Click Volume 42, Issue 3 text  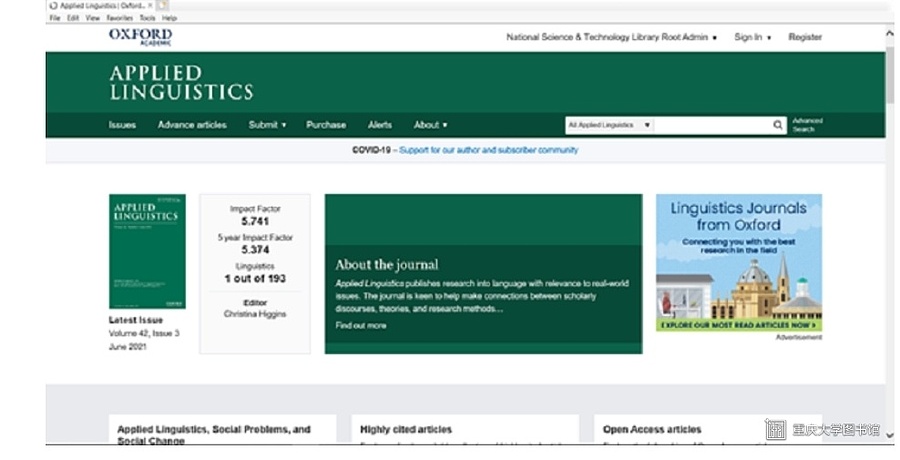[144, 333]
